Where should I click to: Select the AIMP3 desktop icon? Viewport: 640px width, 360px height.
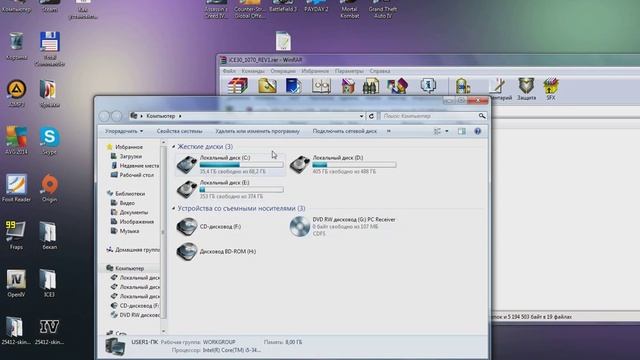pos(16,93)
